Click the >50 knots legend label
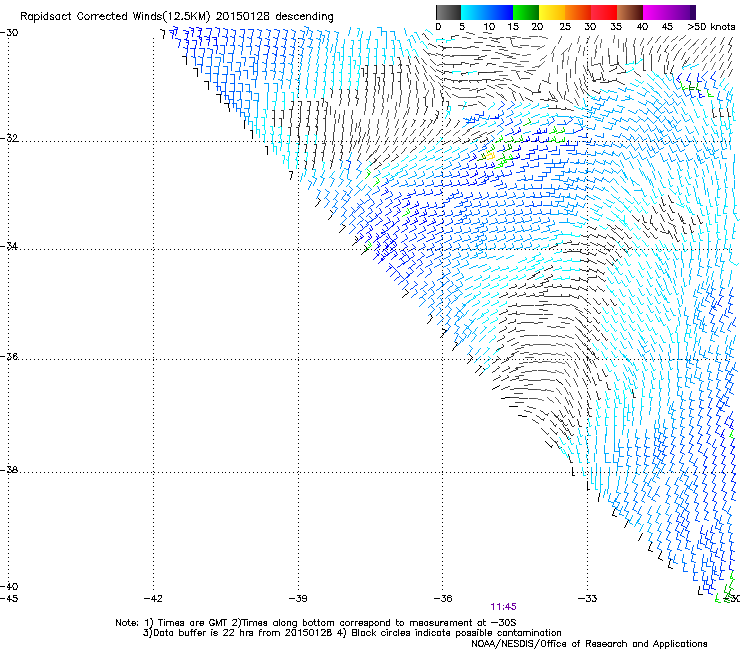The height and width of the screenshot is (650, 740). pos(711,26)
